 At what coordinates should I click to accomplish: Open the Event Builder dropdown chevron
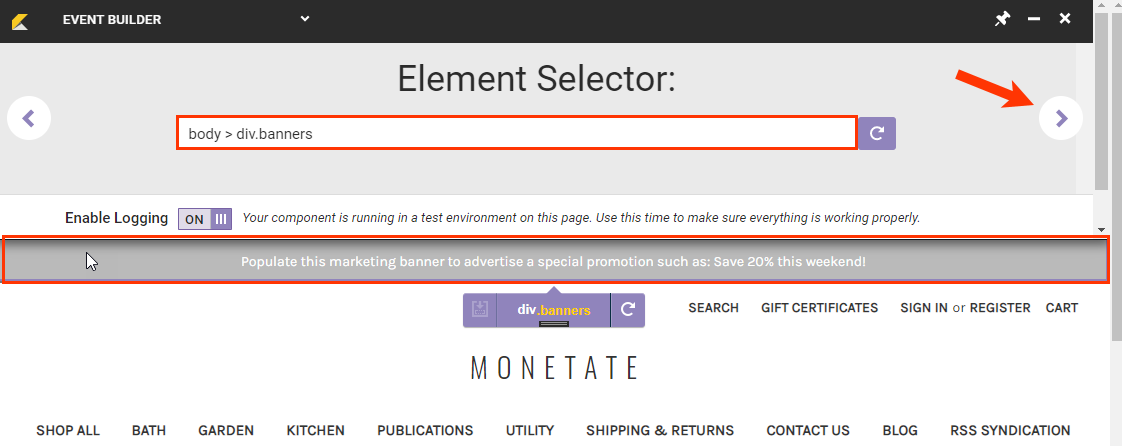(x=305, y=19)
